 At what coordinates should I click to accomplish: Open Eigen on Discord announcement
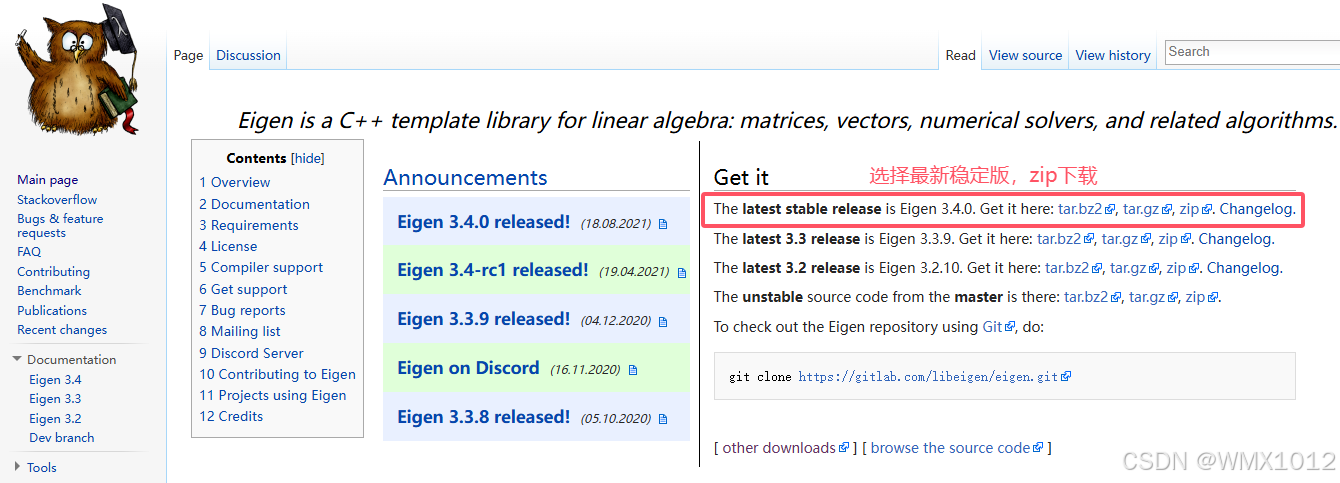tap(468, 368)
